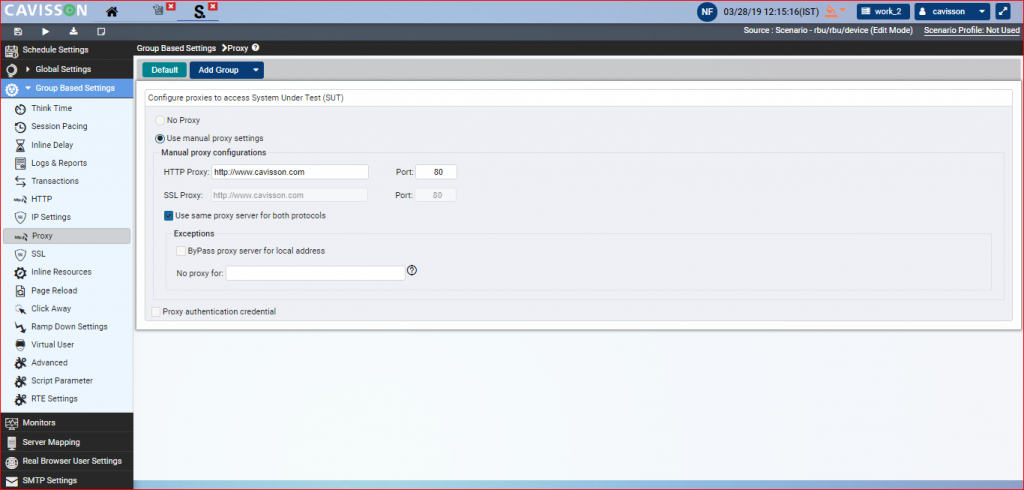Click the Virtual User icon
This screenshot has width=1024, height=490.
(20, 344)
